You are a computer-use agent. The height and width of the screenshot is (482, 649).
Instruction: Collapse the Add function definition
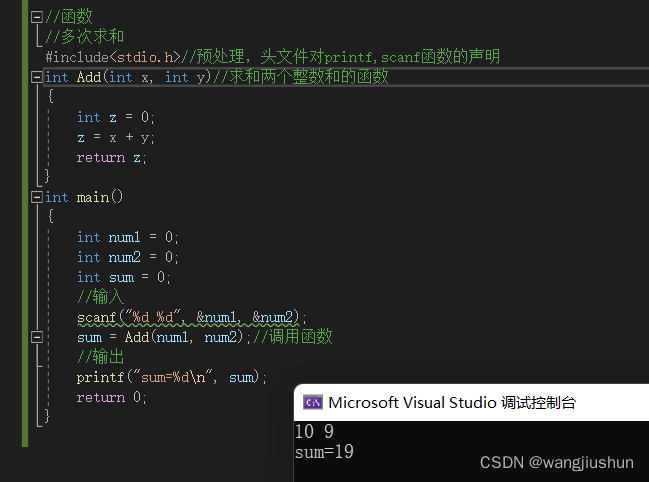coord(37,77)
